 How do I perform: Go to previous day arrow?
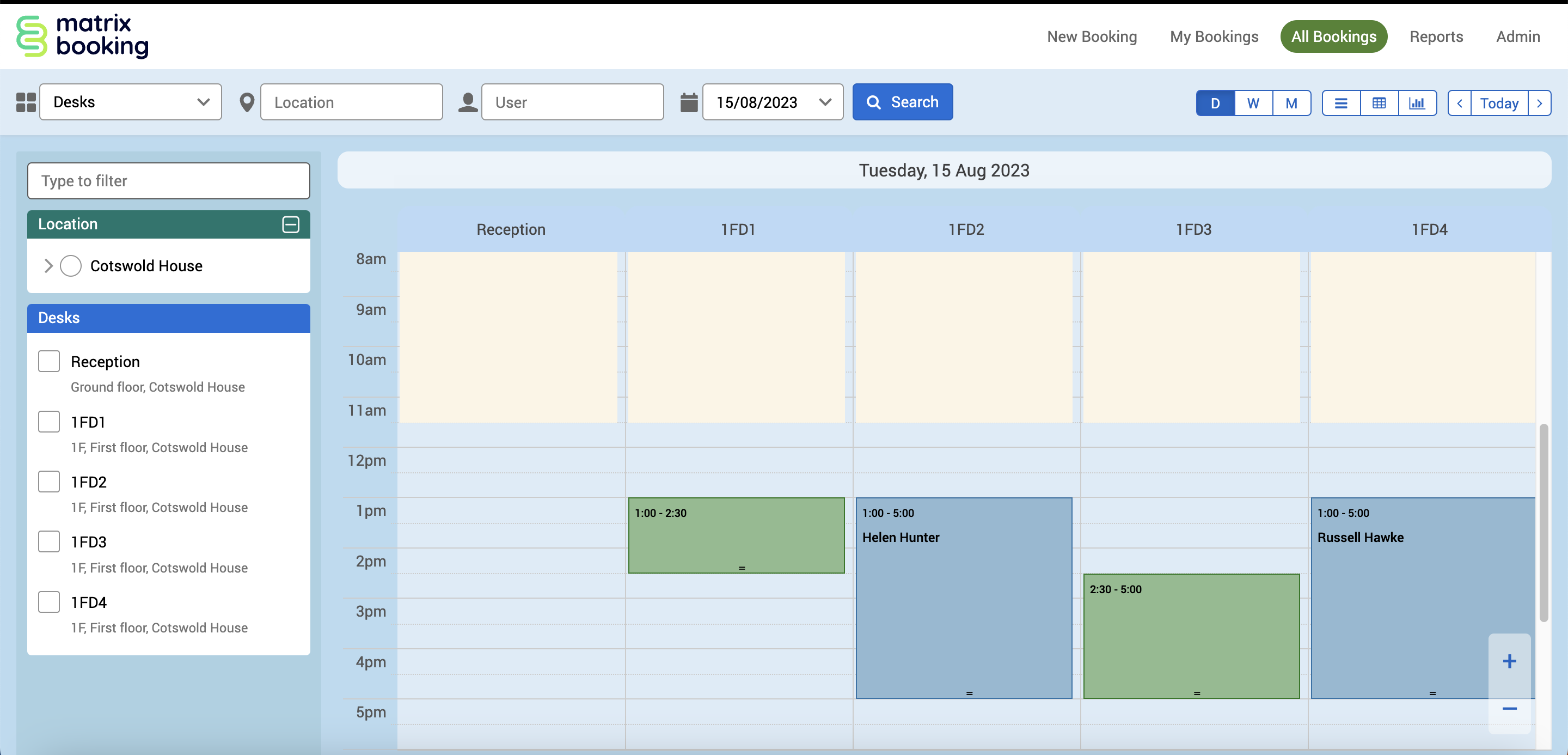point(1459,103)
